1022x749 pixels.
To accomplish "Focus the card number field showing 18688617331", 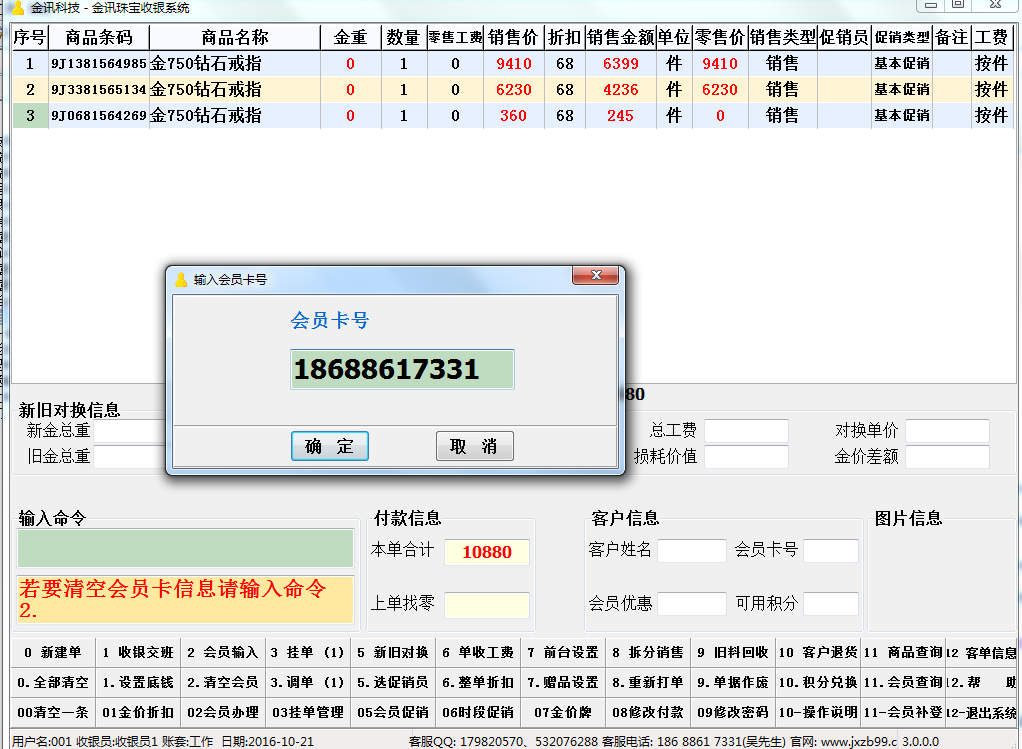I will 402,370.
